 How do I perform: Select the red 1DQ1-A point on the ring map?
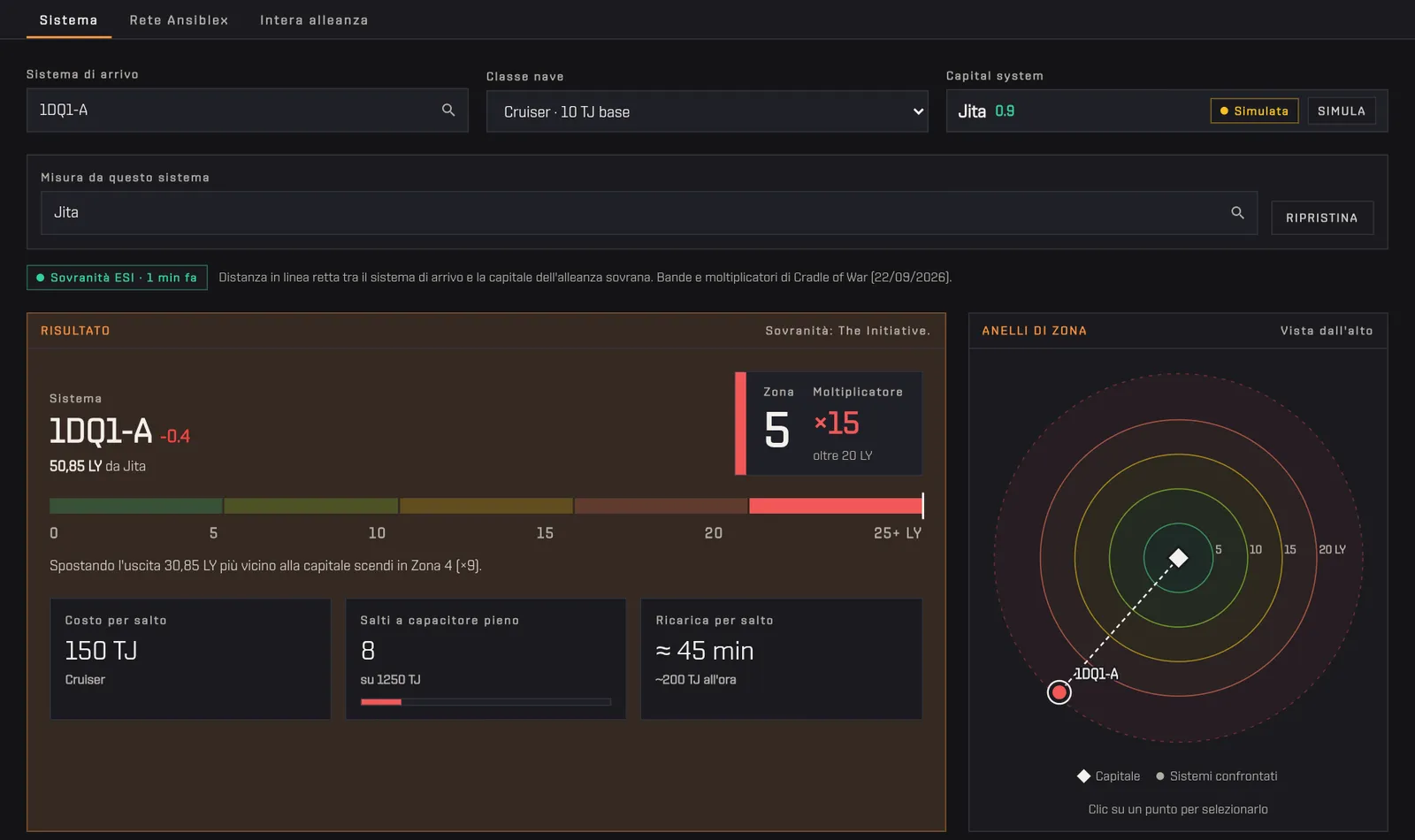click(1059, 691)
